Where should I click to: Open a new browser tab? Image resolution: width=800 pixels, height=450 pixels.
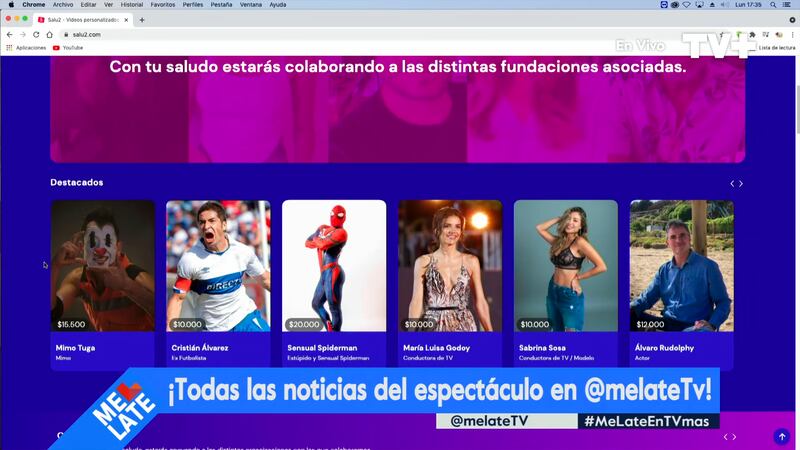pos(142,20)
